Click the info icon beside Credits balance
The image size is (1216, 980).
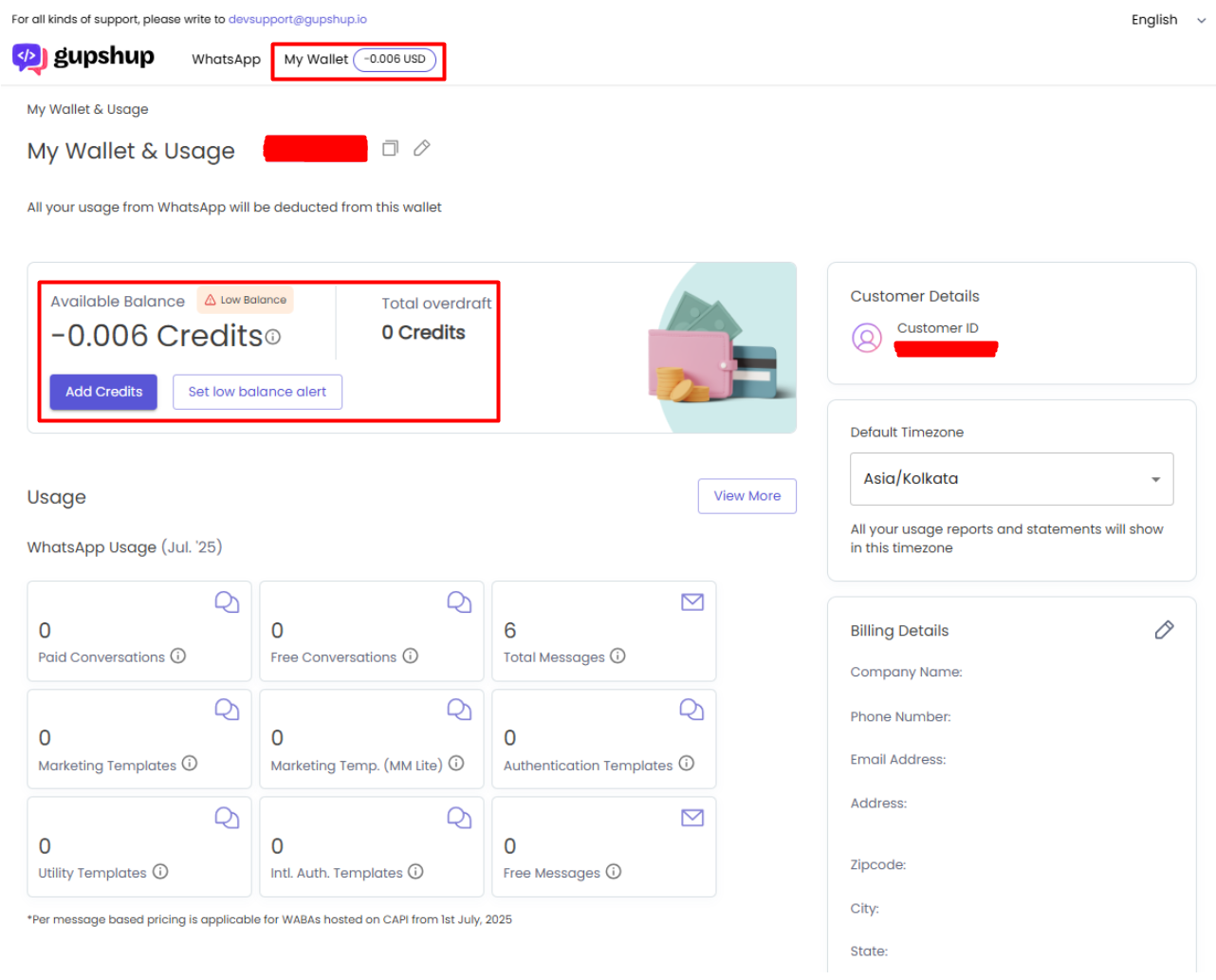tap(273, 337)
